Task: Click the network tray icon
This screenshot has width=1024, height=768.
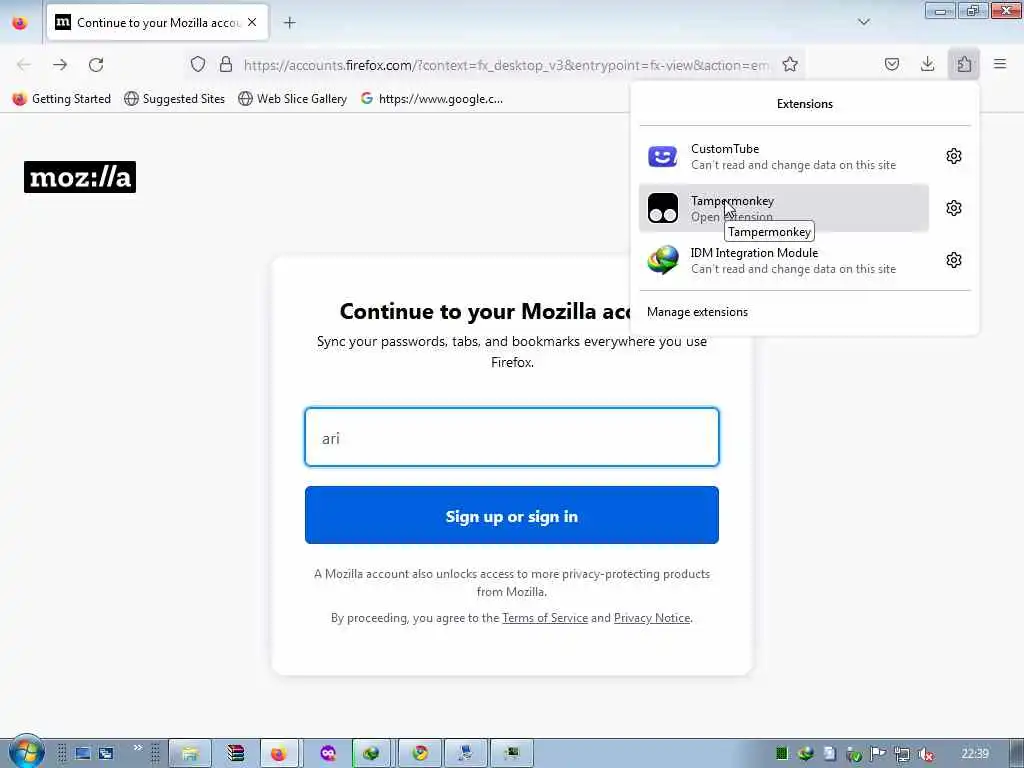Action: pos(902,754)
